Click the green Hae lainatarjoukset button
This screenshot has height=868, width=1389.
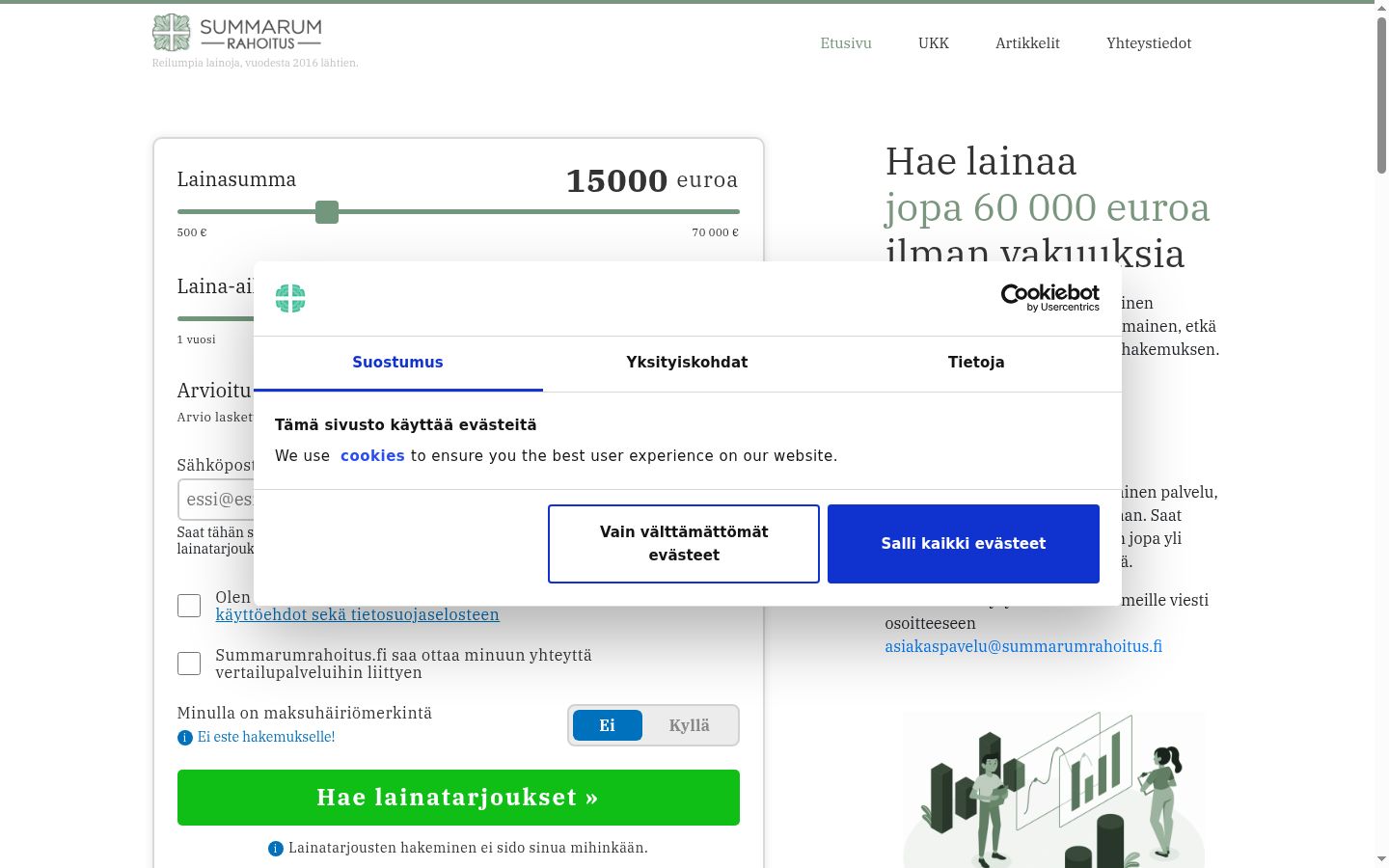(x=458, y=798)
